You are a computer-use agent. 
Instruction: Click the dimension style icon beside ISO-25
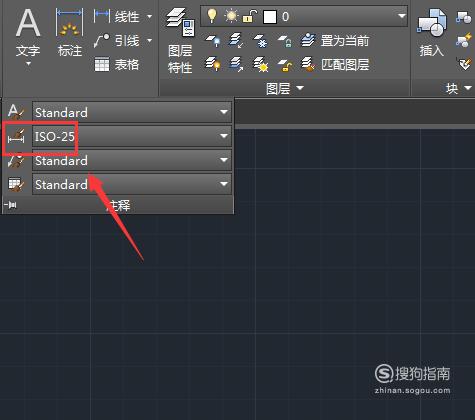16,137
